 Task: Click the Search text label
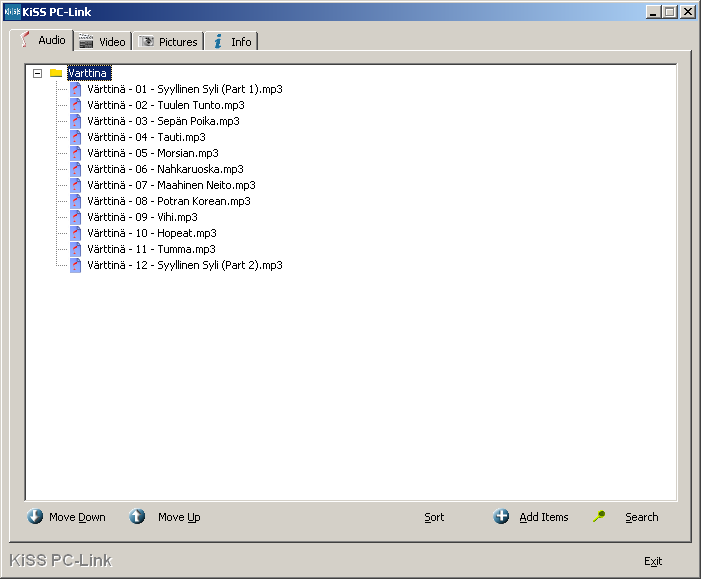tap(642, 517)
